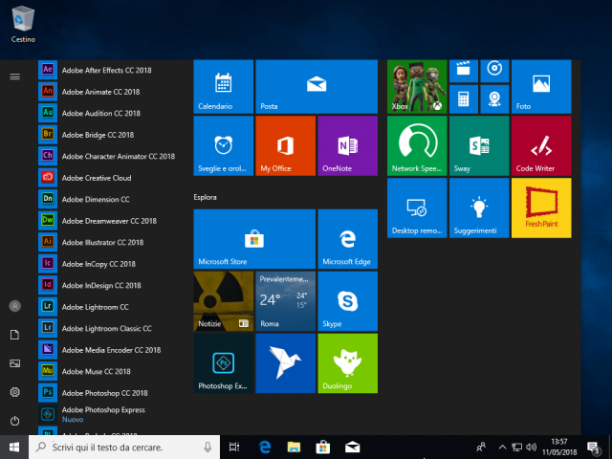Viewport: 612px width, 459px height.
Task: Open the small Groove Music tile
Action: tap(495, 71)
